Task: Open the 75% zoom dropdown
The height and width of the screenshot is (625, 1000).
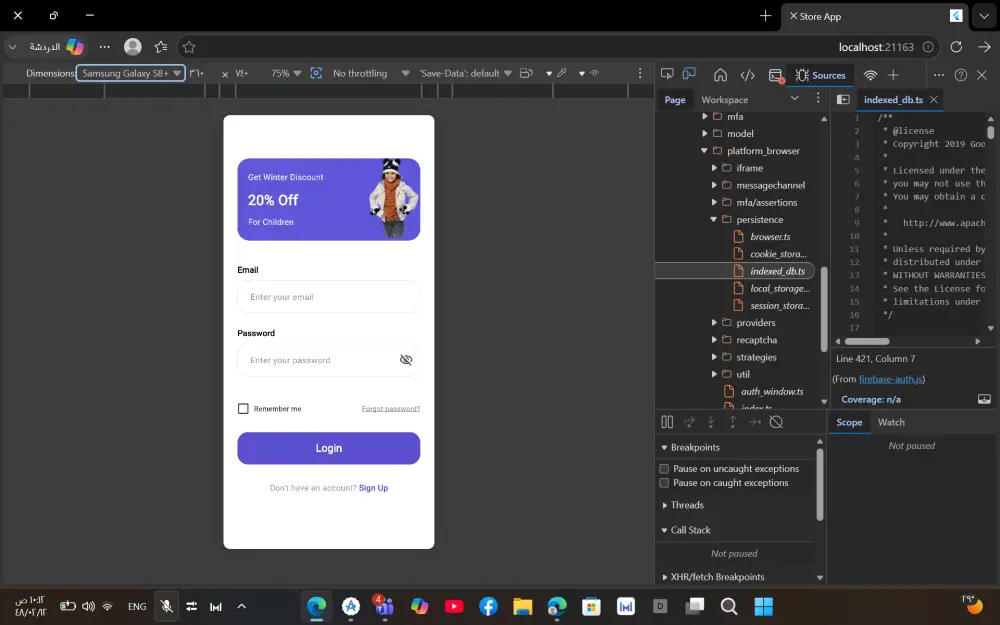Action: (286, 73)
